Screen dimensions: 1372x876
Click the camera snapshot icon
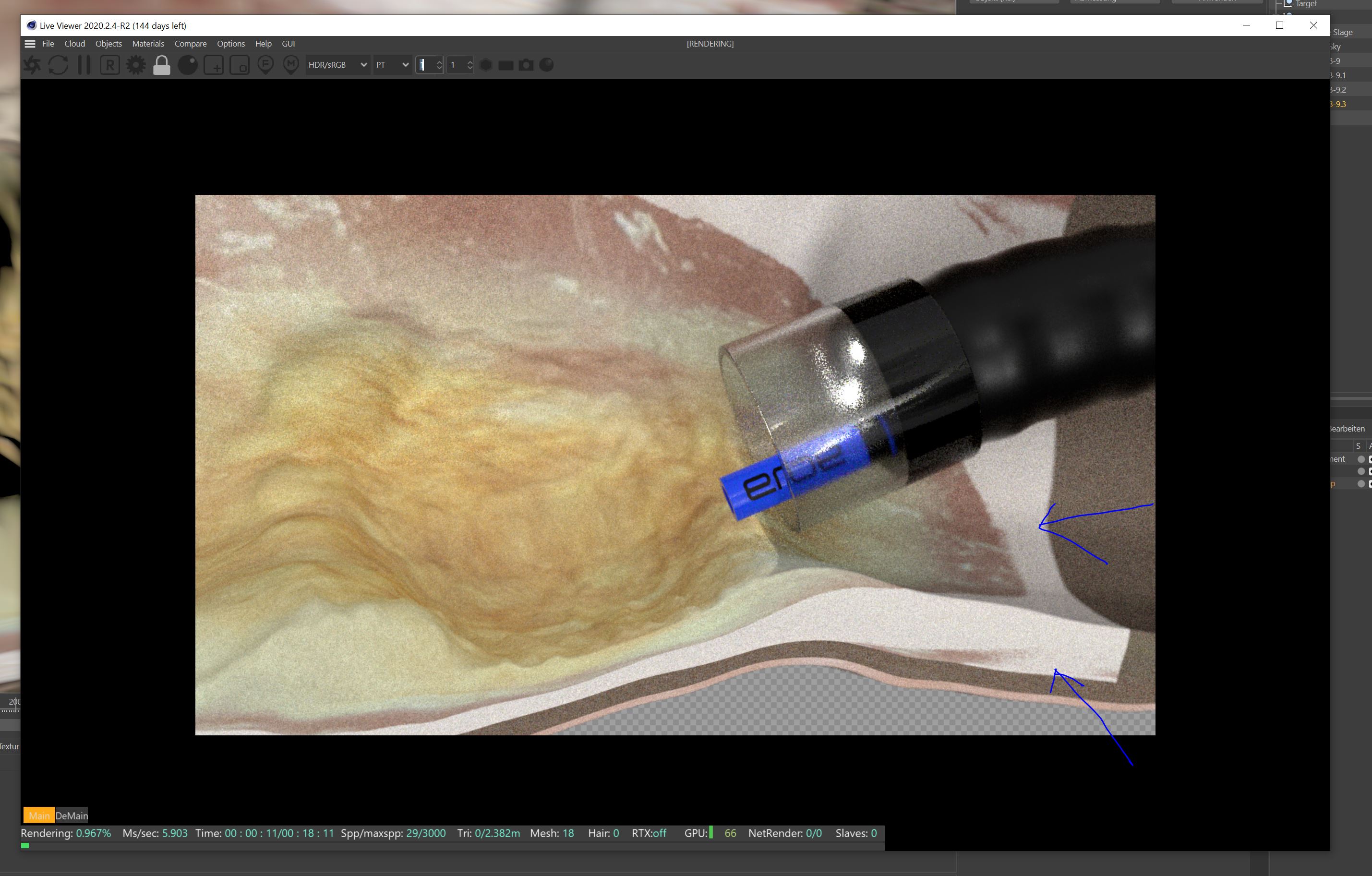click(x=526, y=65)
